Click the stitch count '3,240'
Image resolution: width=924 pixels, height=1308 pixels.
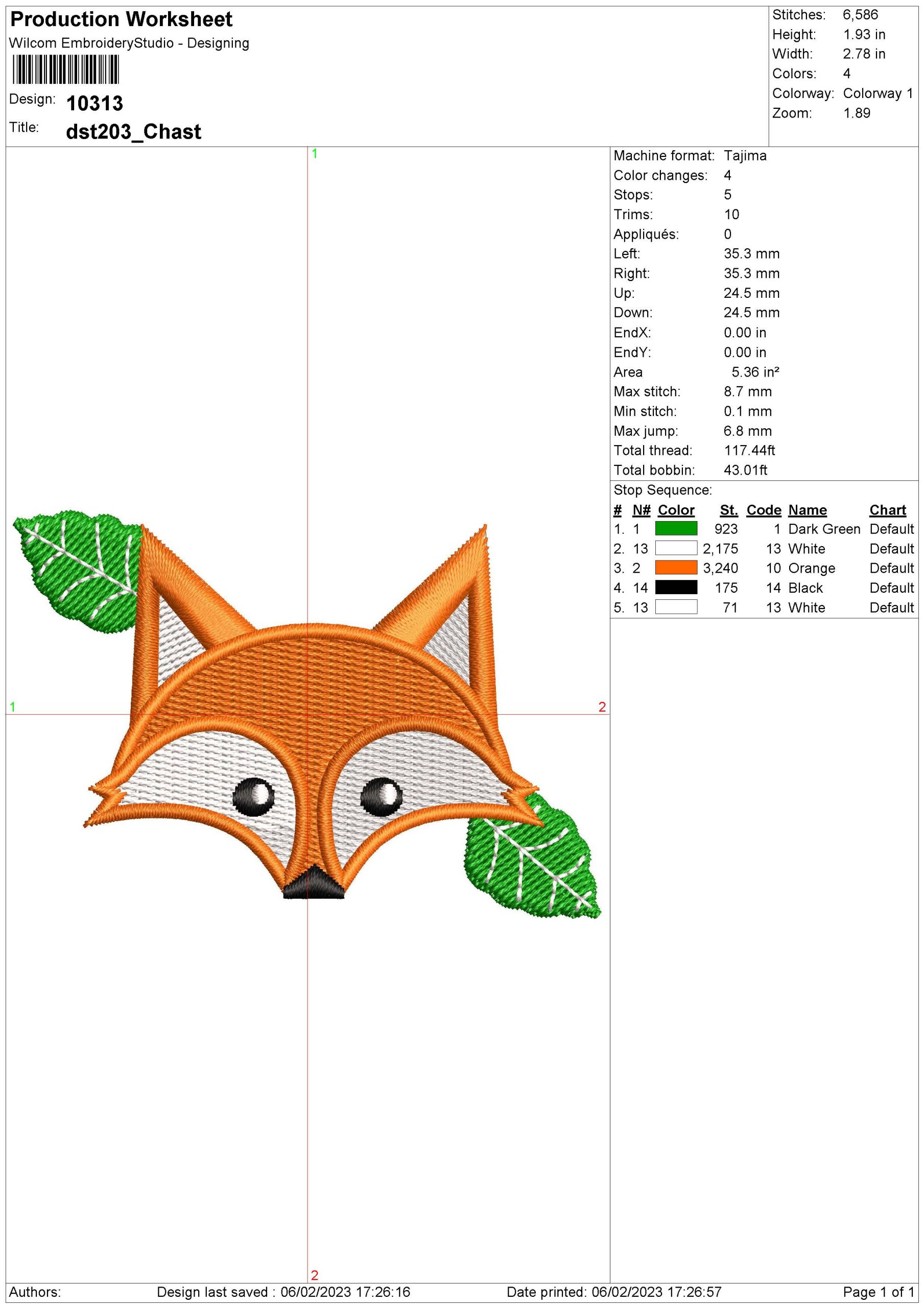click(x=720, y=569)
